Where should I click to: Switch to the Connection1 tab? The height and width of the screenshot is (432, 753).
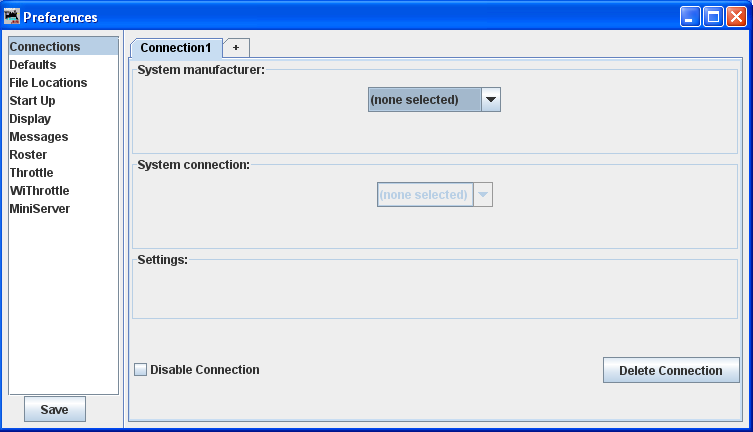pyautogui.click(x=176, y=48)
